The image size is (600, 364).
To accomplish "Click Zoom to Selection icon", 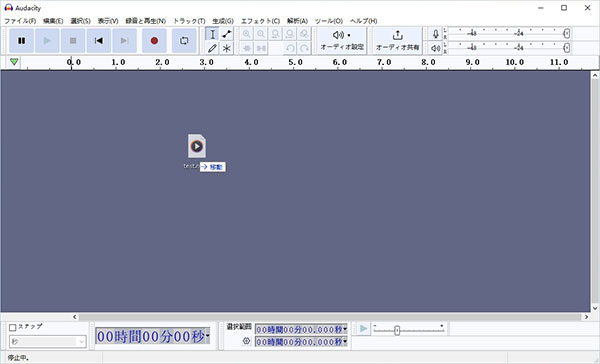I will (x=275, y=34).
